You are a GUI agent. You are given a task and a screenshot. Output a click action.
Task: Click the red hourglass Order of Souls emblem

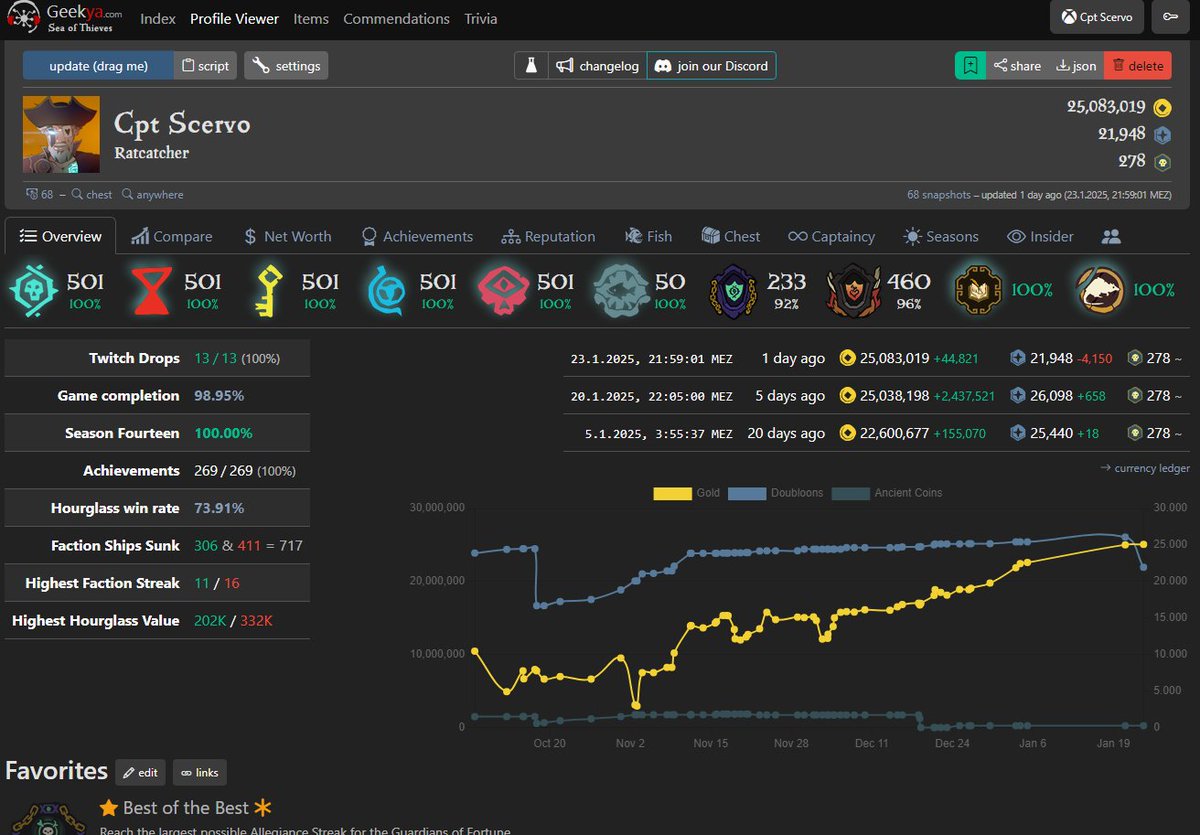pyautogui.click(x=150, y=290)
